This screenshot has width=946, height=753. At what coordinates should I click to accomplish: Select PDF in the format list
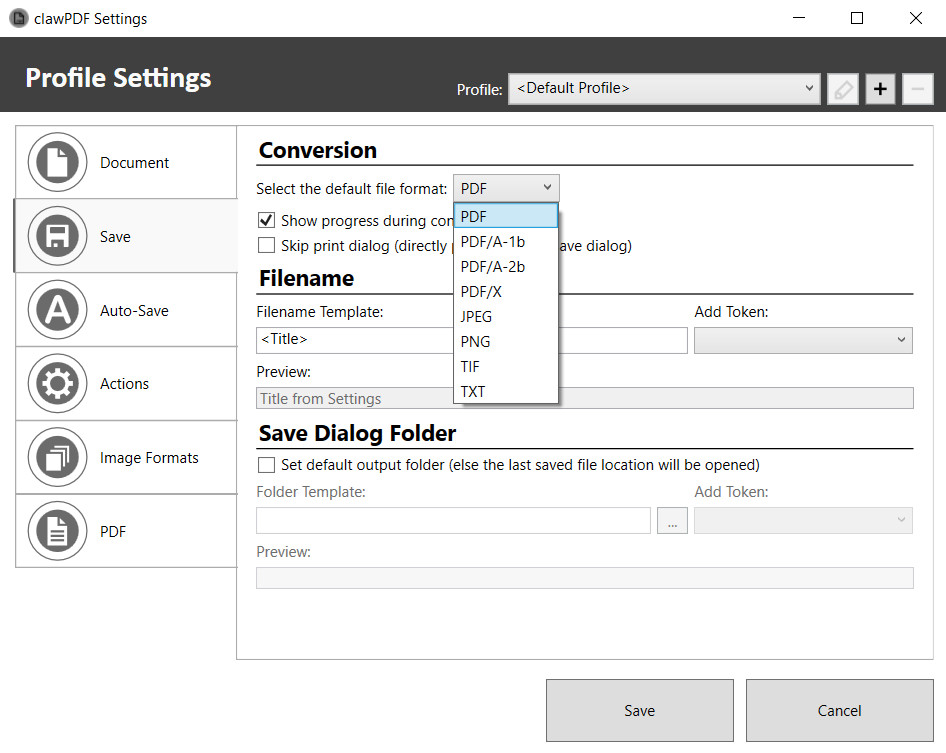click(x=506, y=216)
